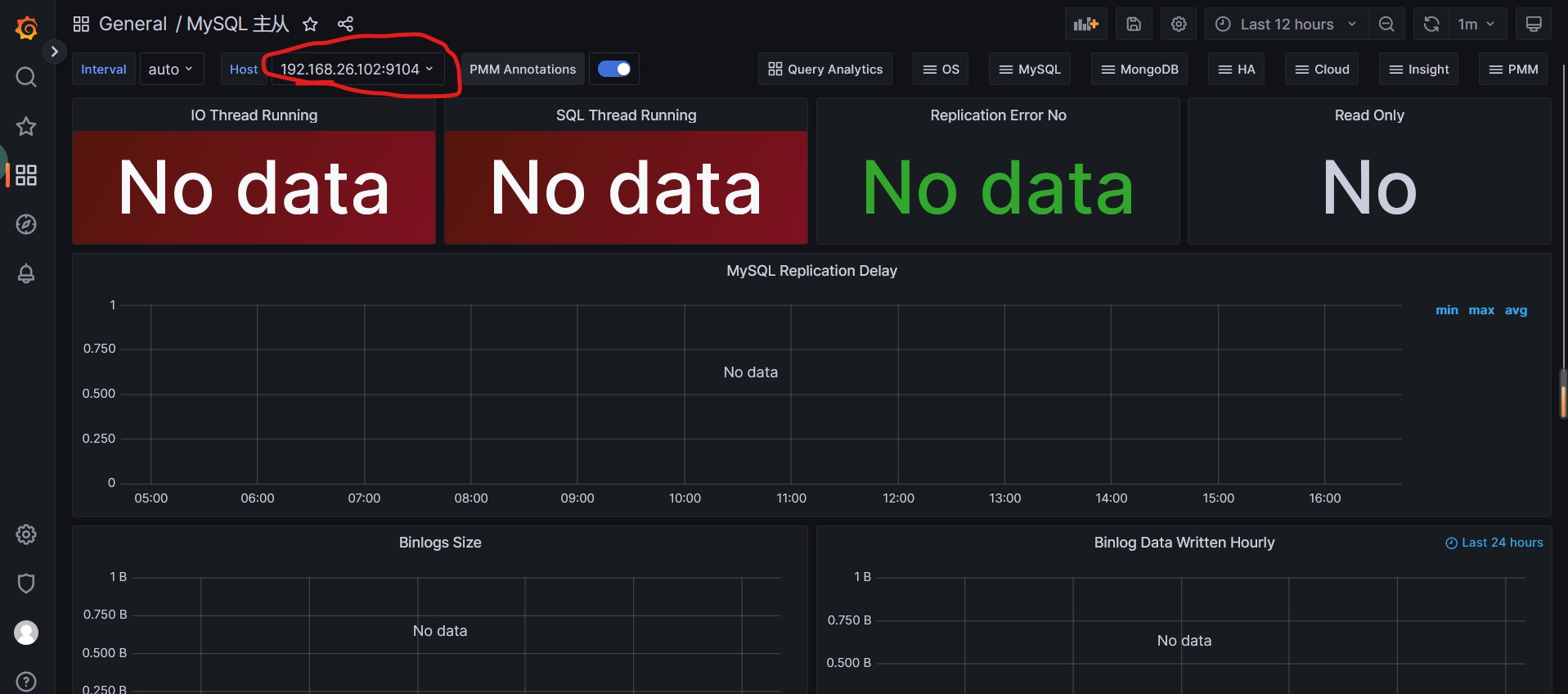The width and height of the screenshot is (1568, 694).
Task: Open the MongoDB menu
Action: pos(1139,69)
